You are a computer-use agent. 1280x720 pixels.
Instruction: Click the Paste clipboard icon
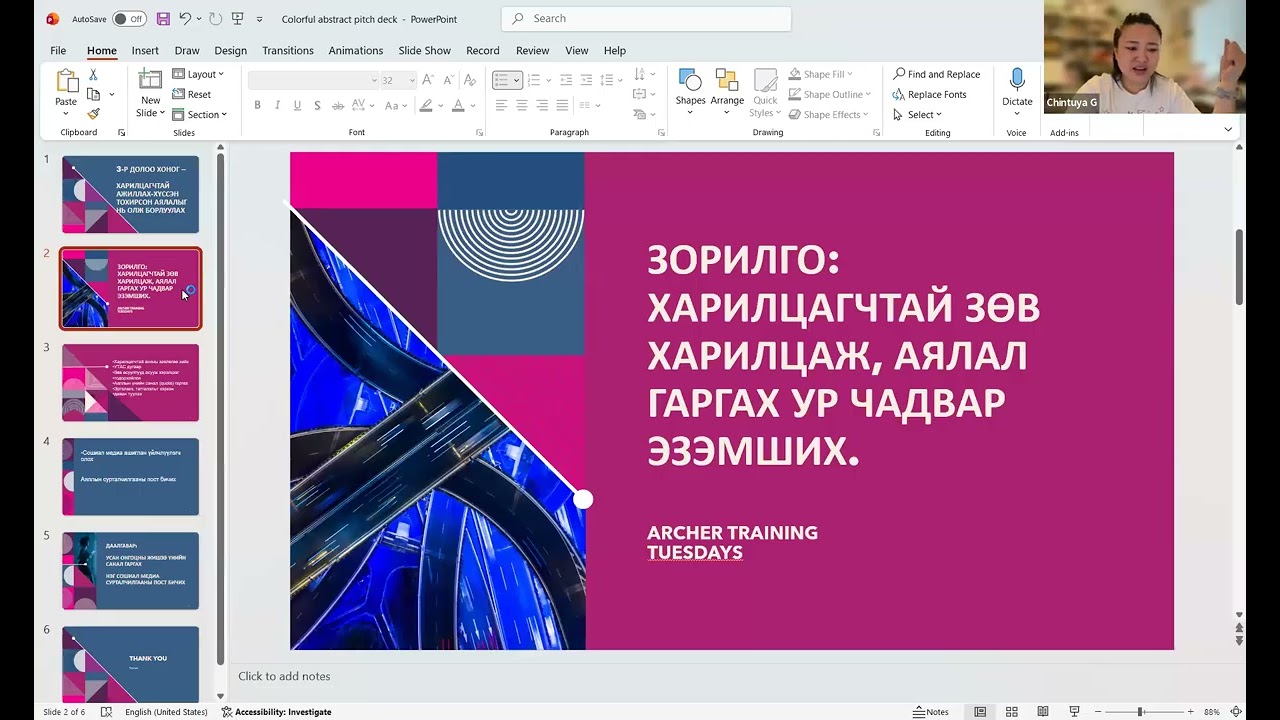[66, 82]
